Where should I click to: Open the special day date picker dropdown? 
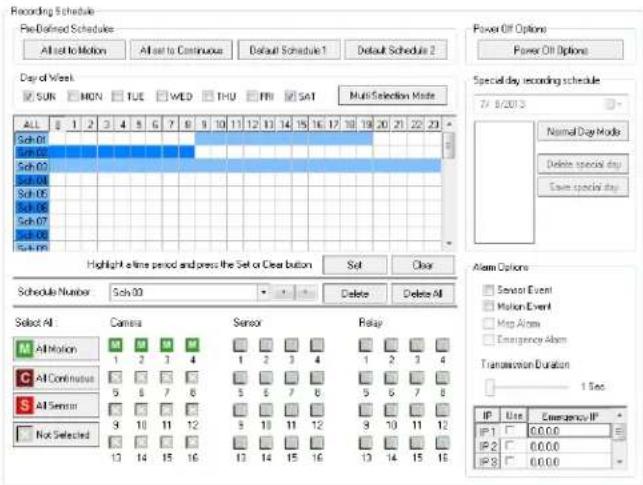click(614, 105)
